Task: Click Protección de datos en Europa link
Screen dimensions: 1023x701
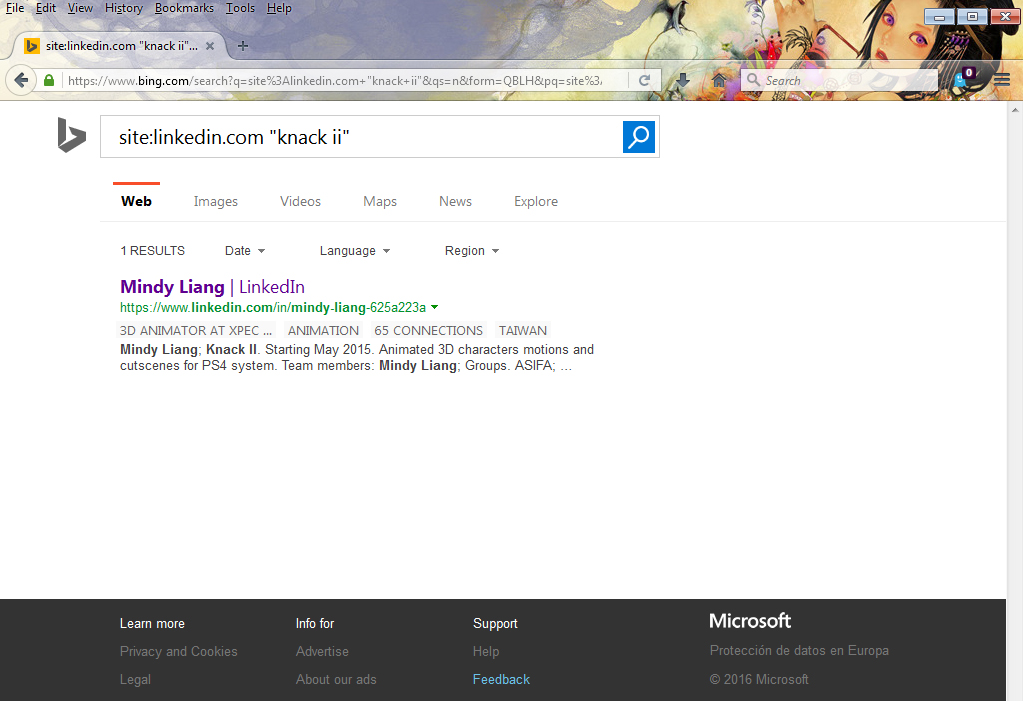Action: [799, 651]
